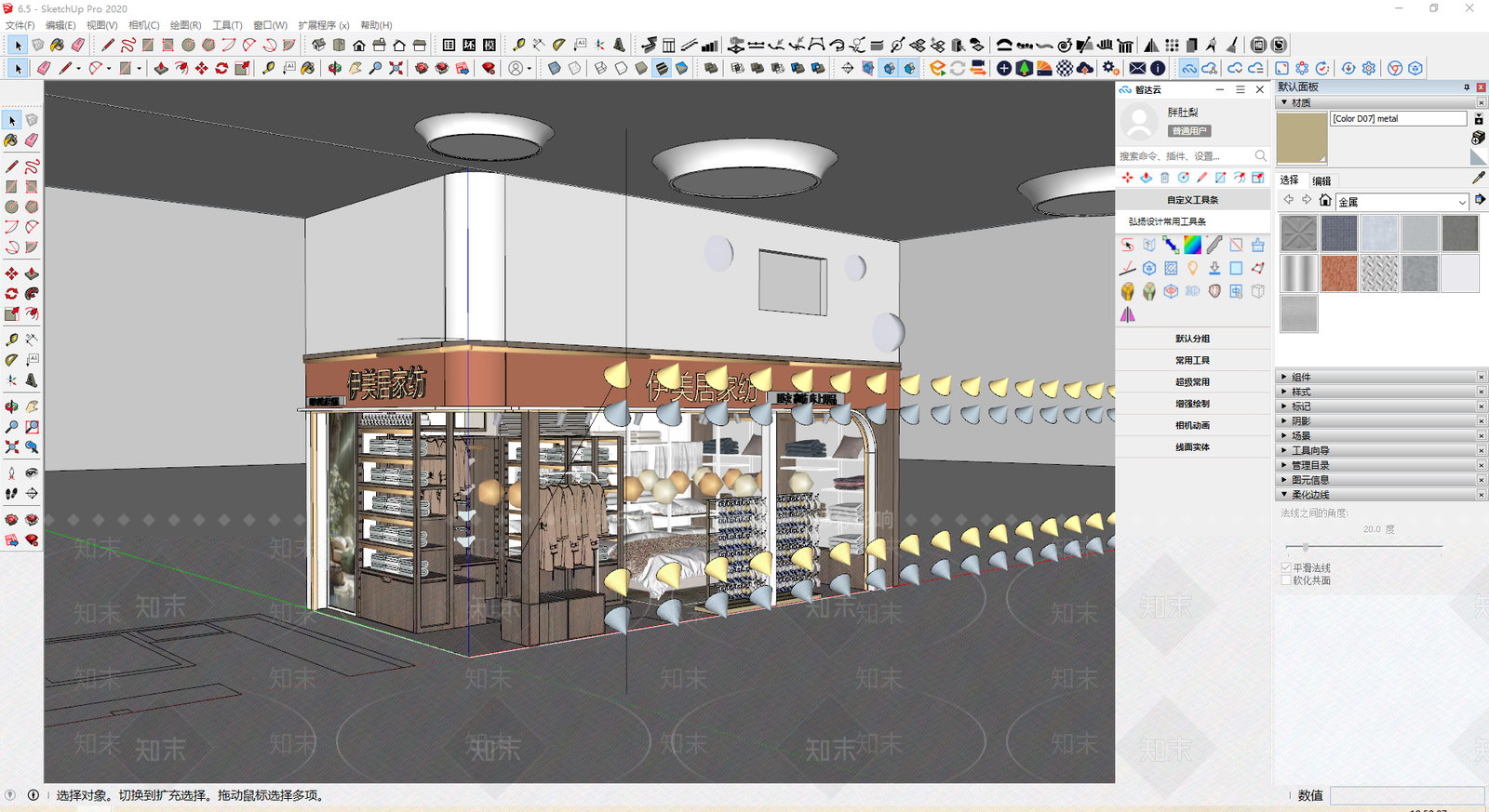Click the magnifier search icon in 智达云
This screenshot has height=812, width=1489.
pyautogui.click(x=1260, y=155)
